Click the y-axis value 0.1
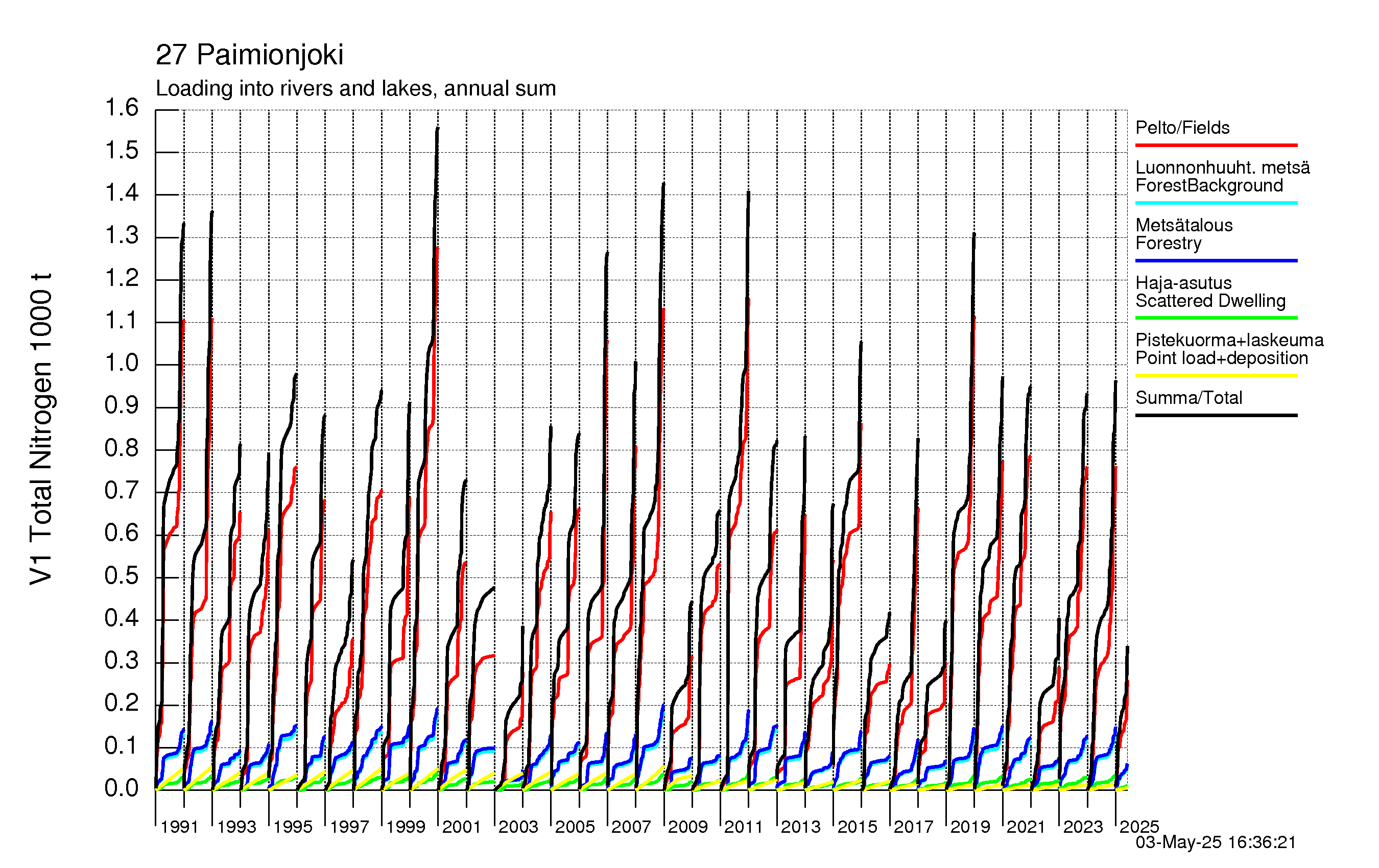This screenshot has width=1379, height=868. click(122, 746)
